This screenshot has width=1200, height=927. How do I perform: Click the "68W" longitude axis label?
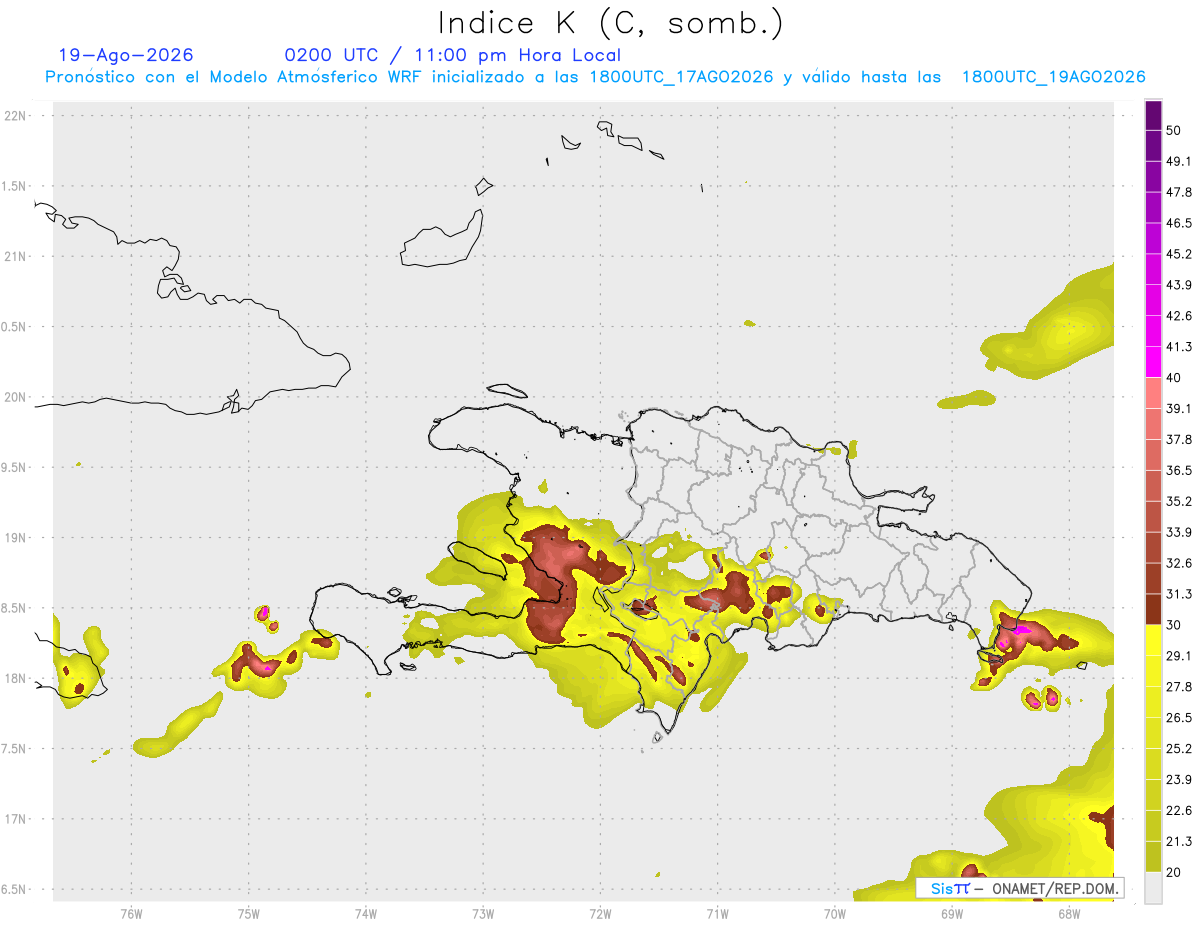coord(1068,913)
